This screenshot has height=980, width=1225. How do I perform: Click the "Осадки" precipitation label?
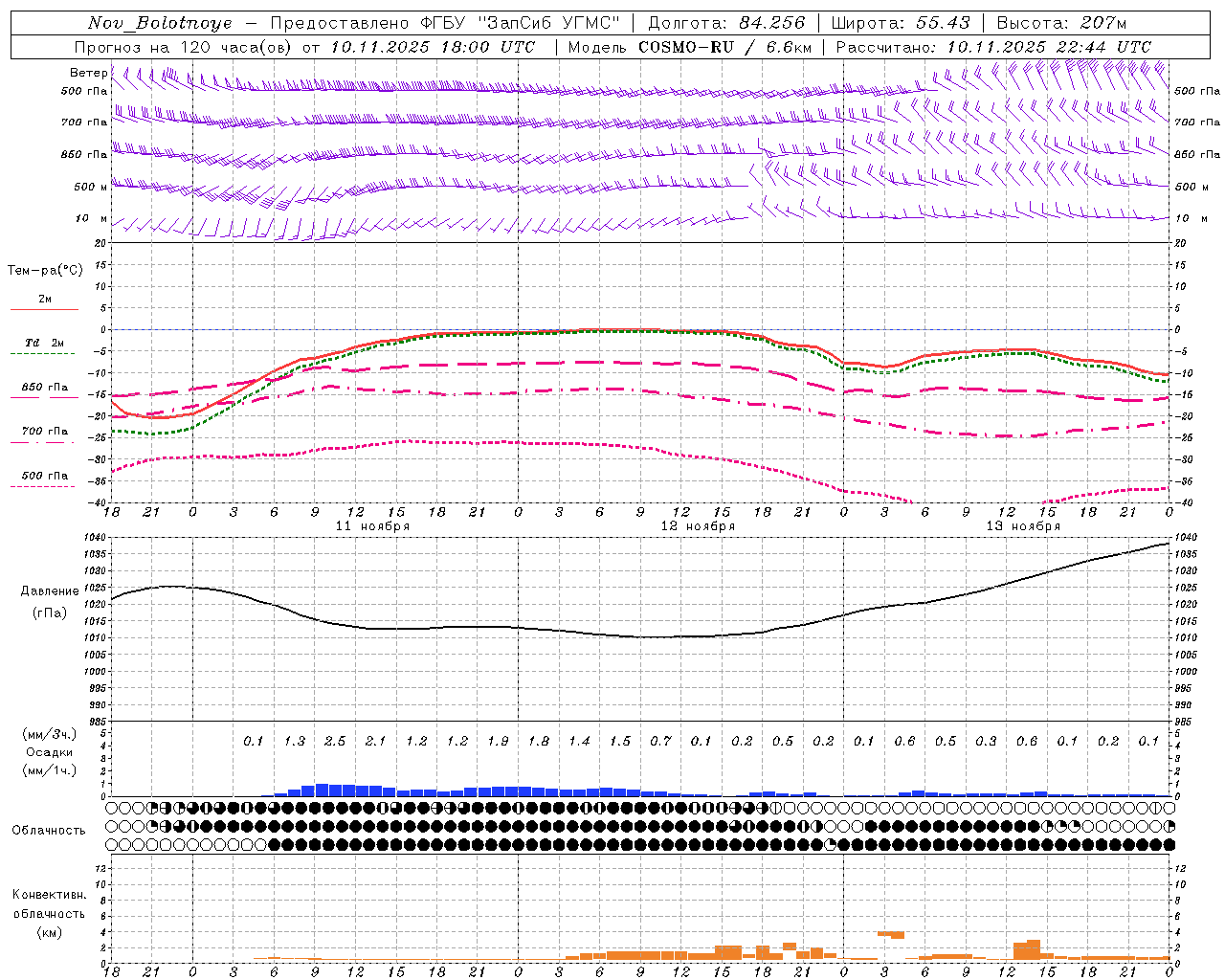click(x=50, y=752)
